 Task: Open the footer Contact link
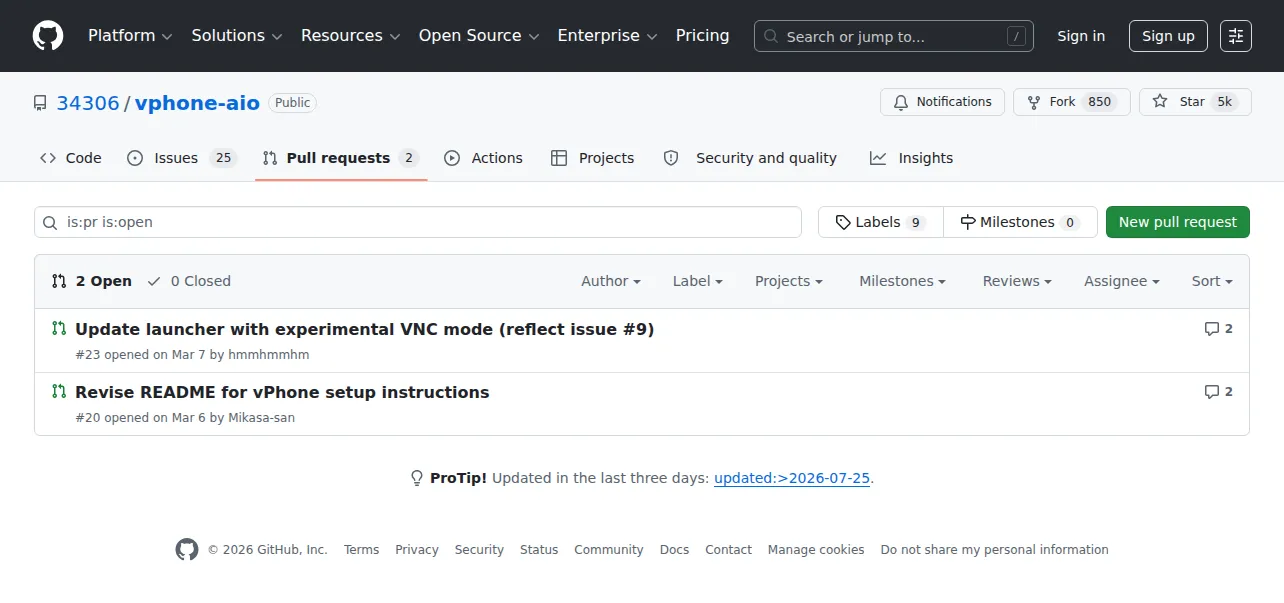click(x=728, y=550)
